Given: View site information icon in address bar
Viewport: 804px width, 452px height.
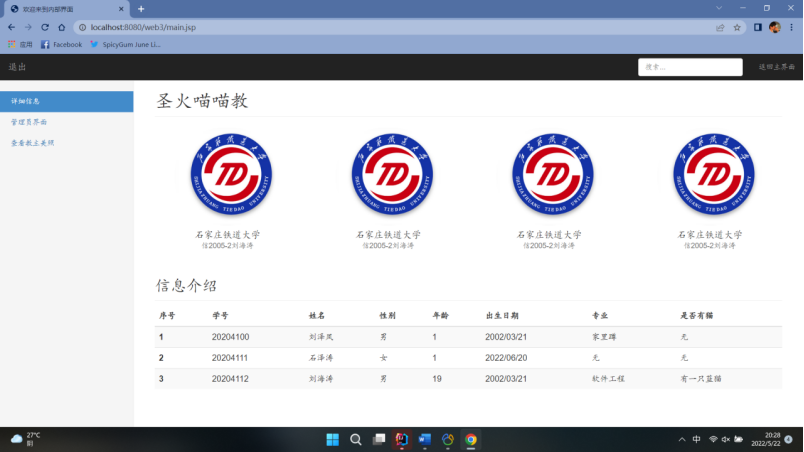Looking at the screenshot, I should point(83,27).
